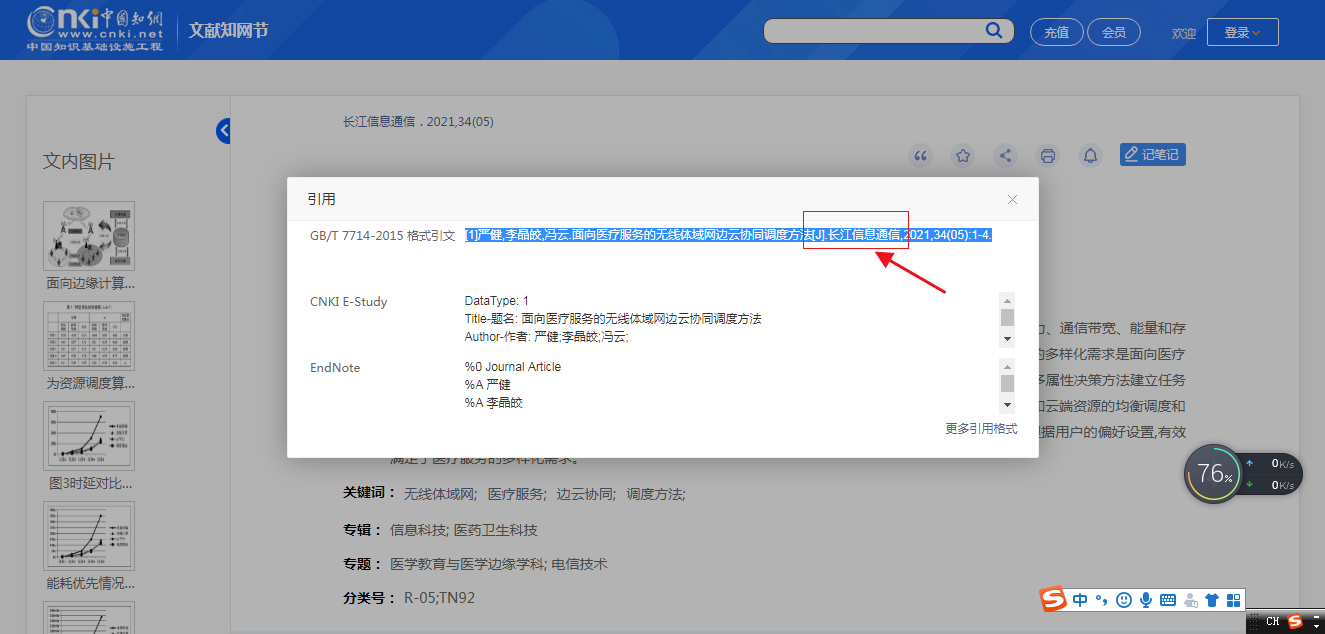This screenshot has height=634, width=1325.
Task: Open the toolbox grid icon in the IME bar
Action: [1234, 600]
